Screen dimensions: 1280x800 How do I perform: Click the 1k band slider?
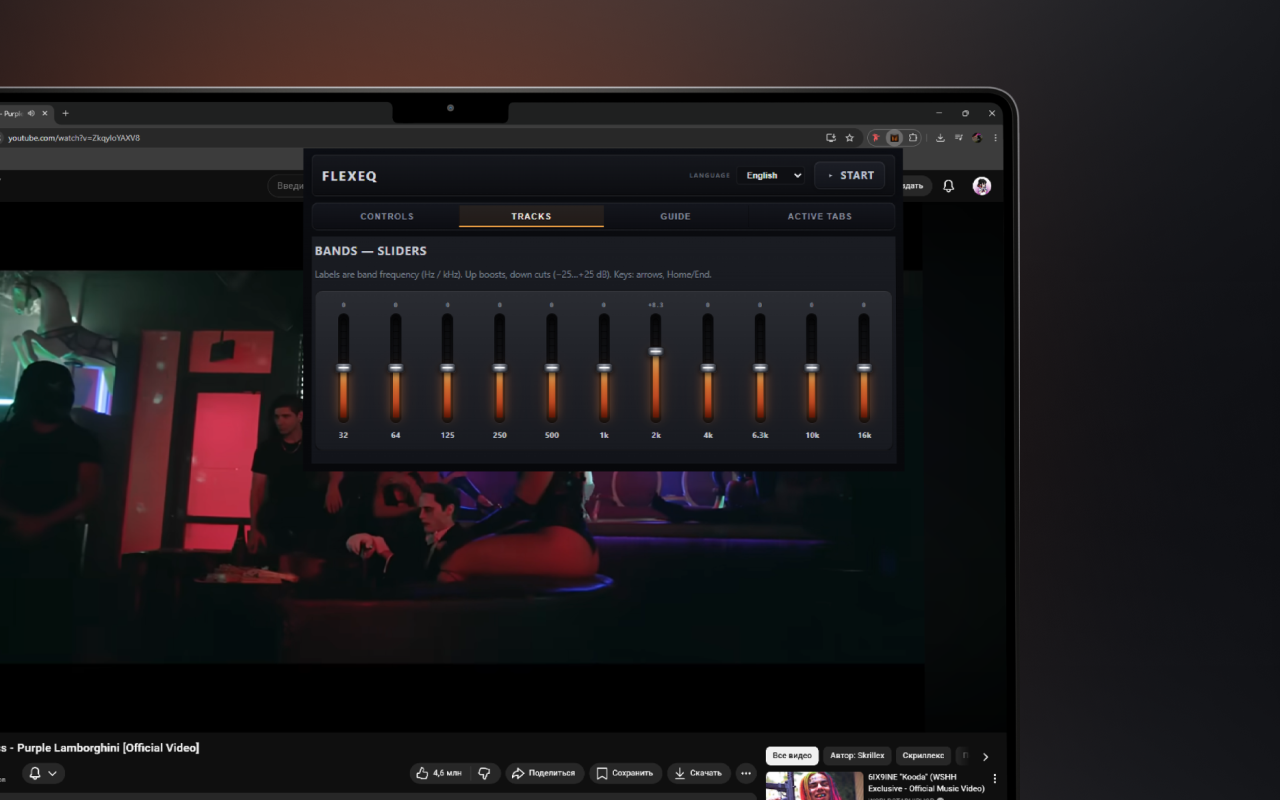tap(604, 368)
